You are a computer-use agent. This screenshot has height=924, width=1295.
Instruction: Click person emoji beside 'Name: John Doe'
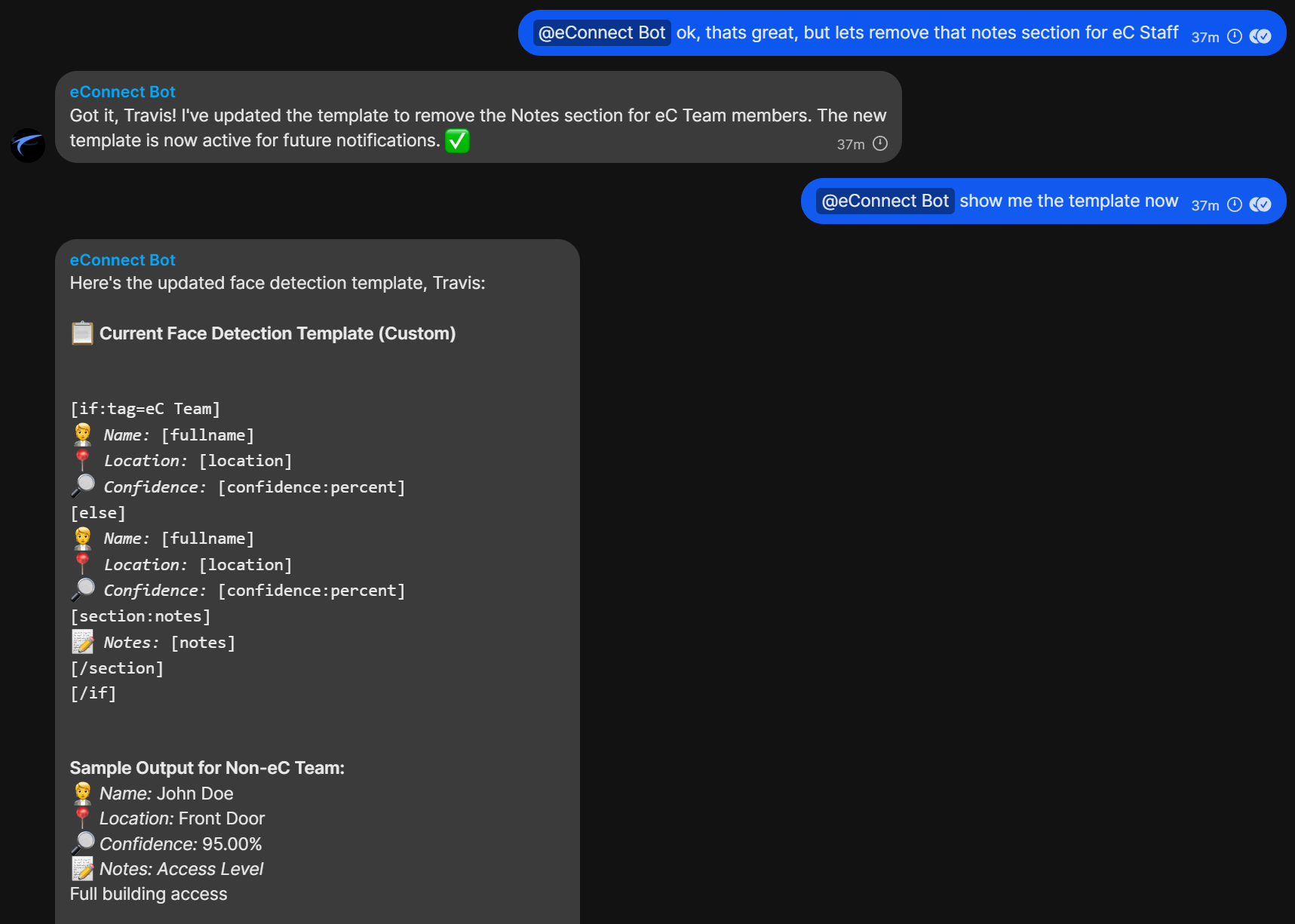point(82,794)
